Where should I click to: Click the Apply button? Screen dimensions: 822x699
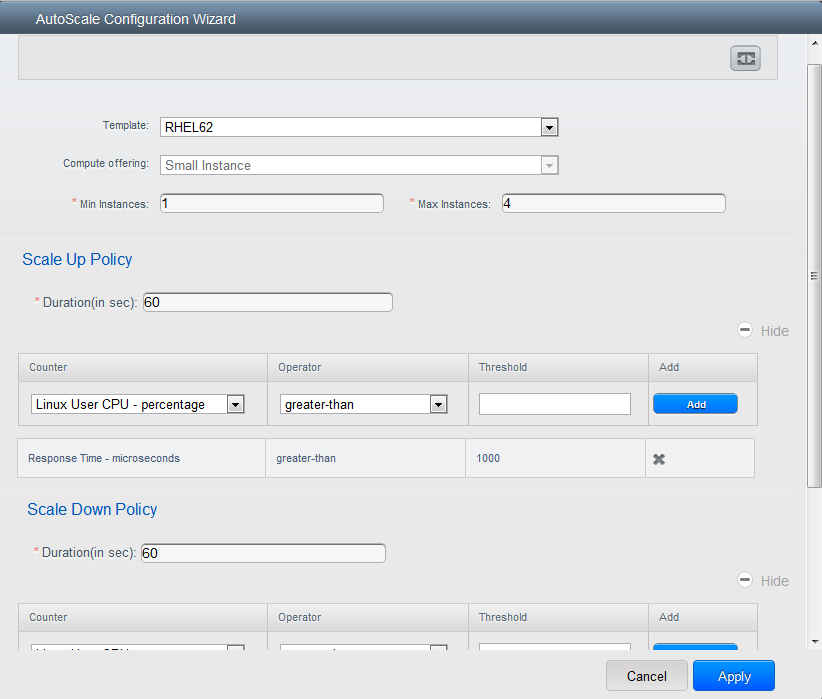point(733,675)
